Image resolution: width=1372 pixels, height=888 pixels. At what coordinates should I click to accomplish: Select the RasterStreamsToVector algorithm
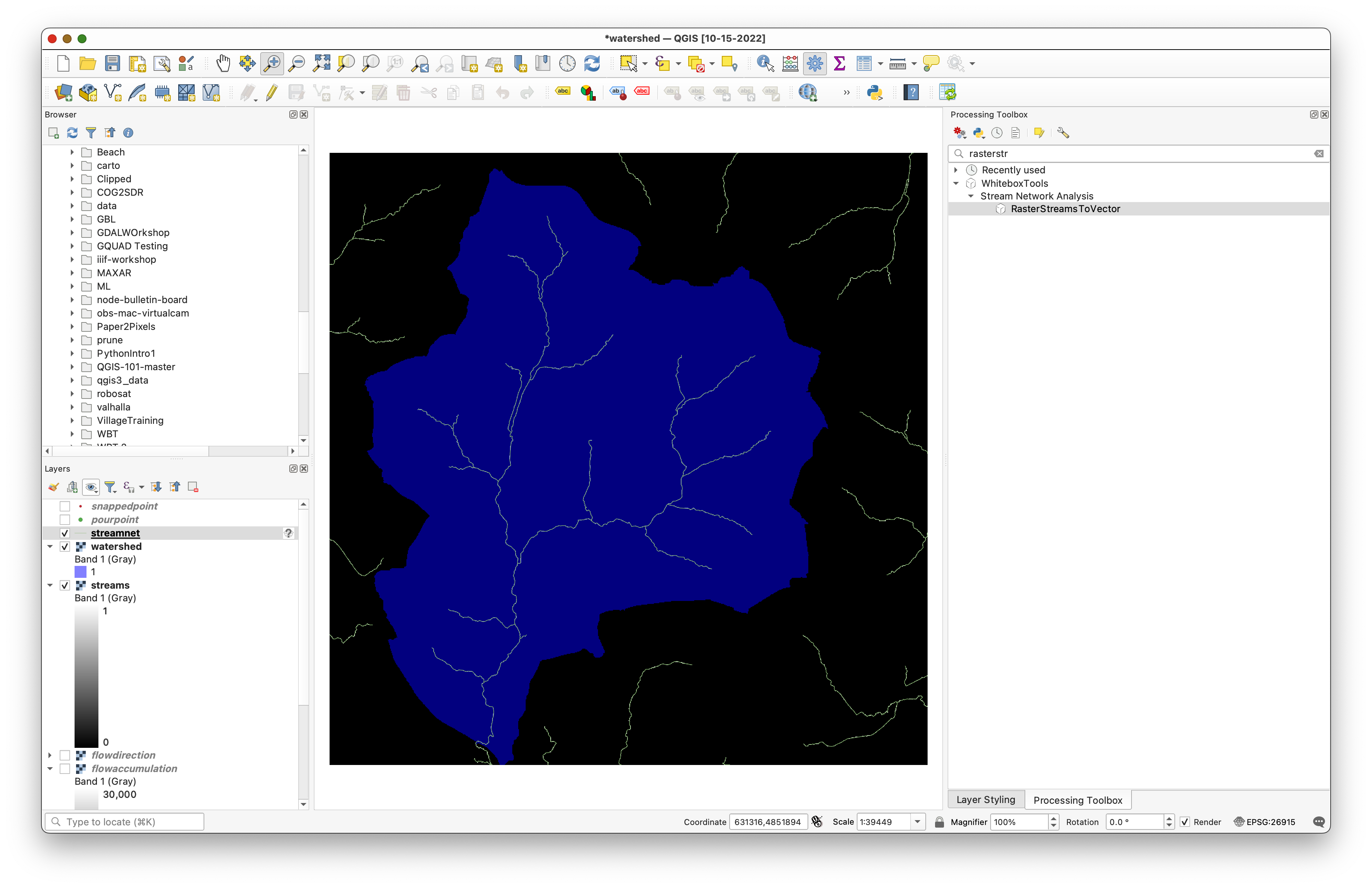point(1065,209)
